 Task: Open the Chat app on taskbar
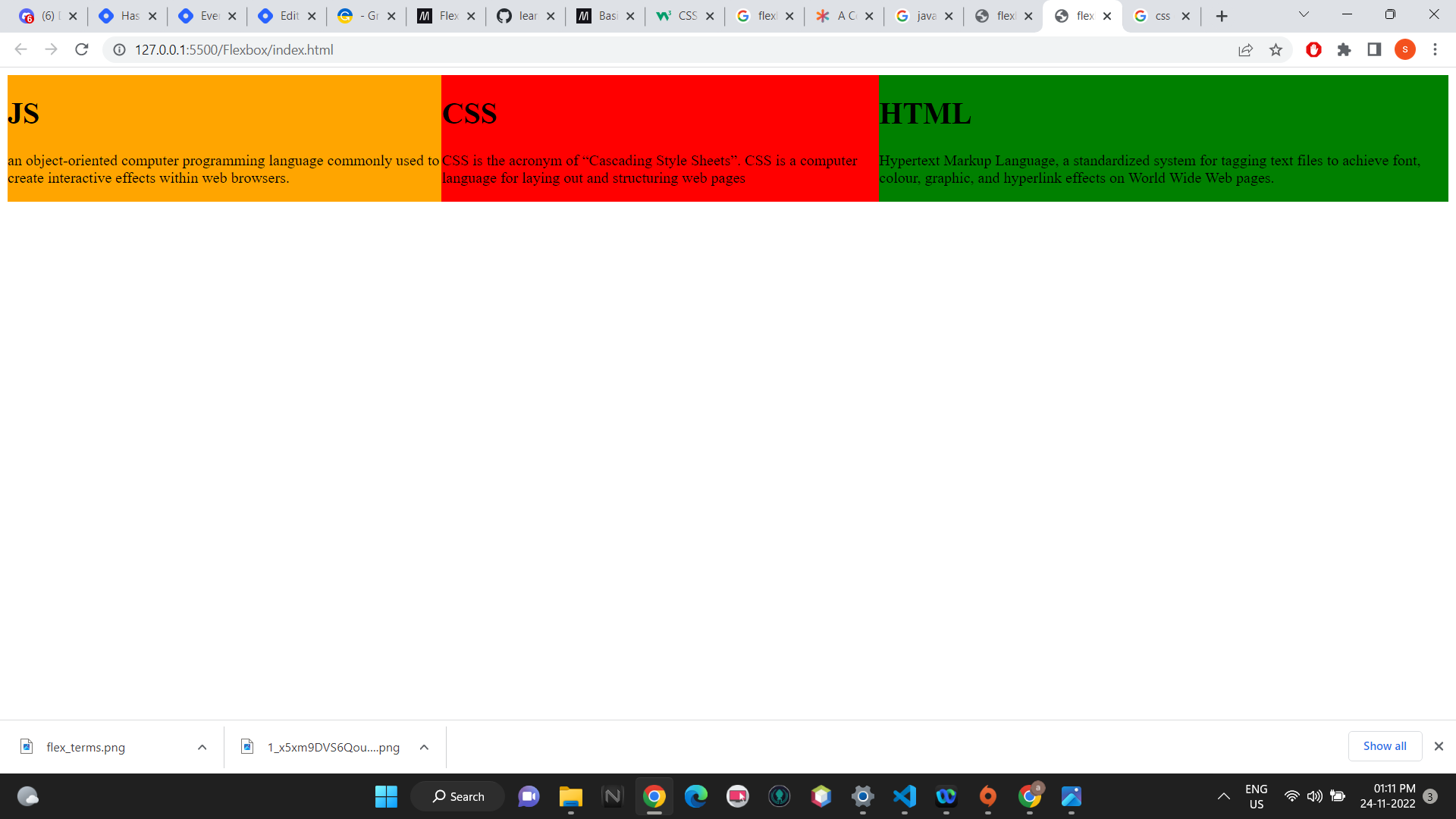pos(529,796)
